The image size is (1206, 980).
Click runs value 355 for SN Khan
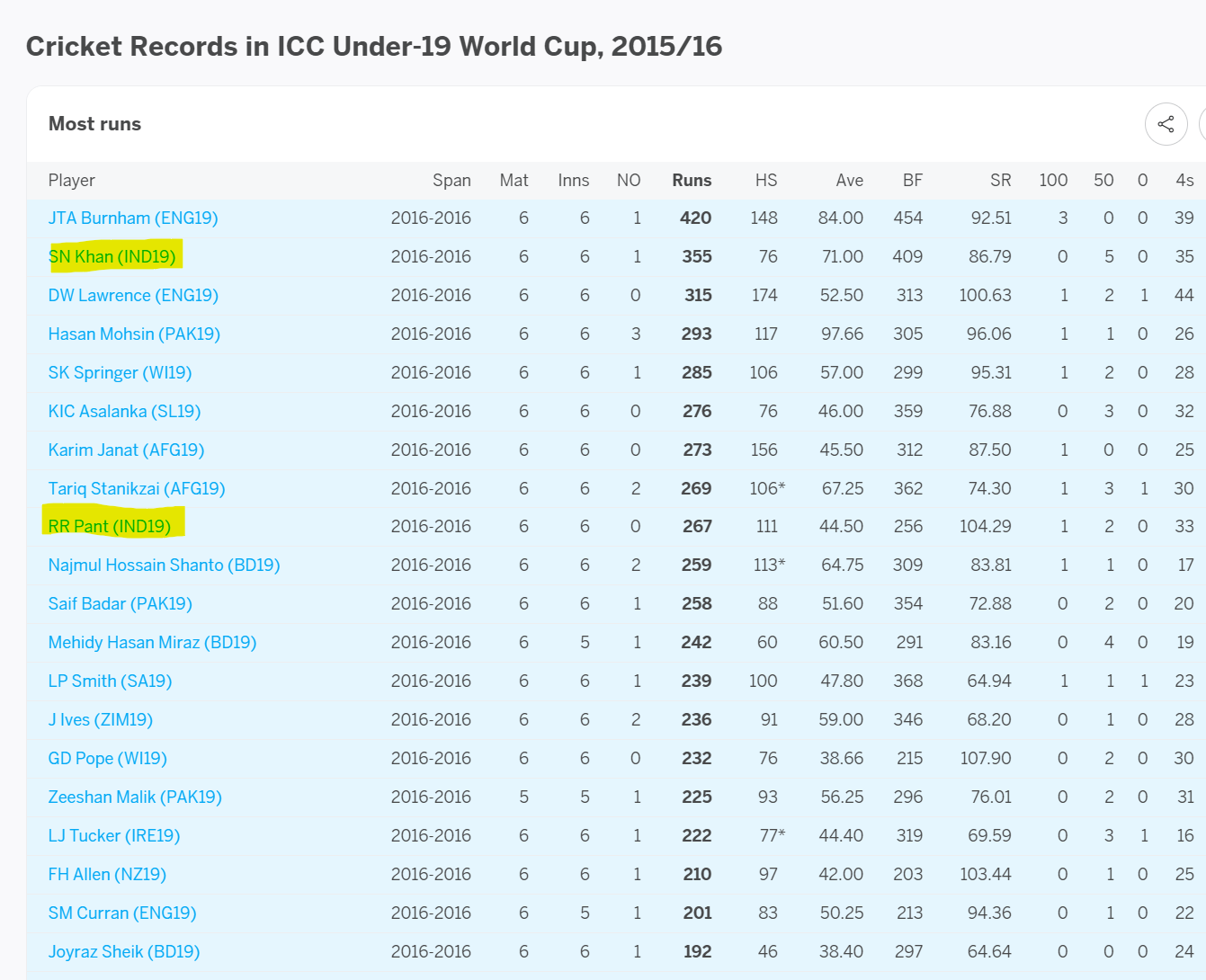696,256
